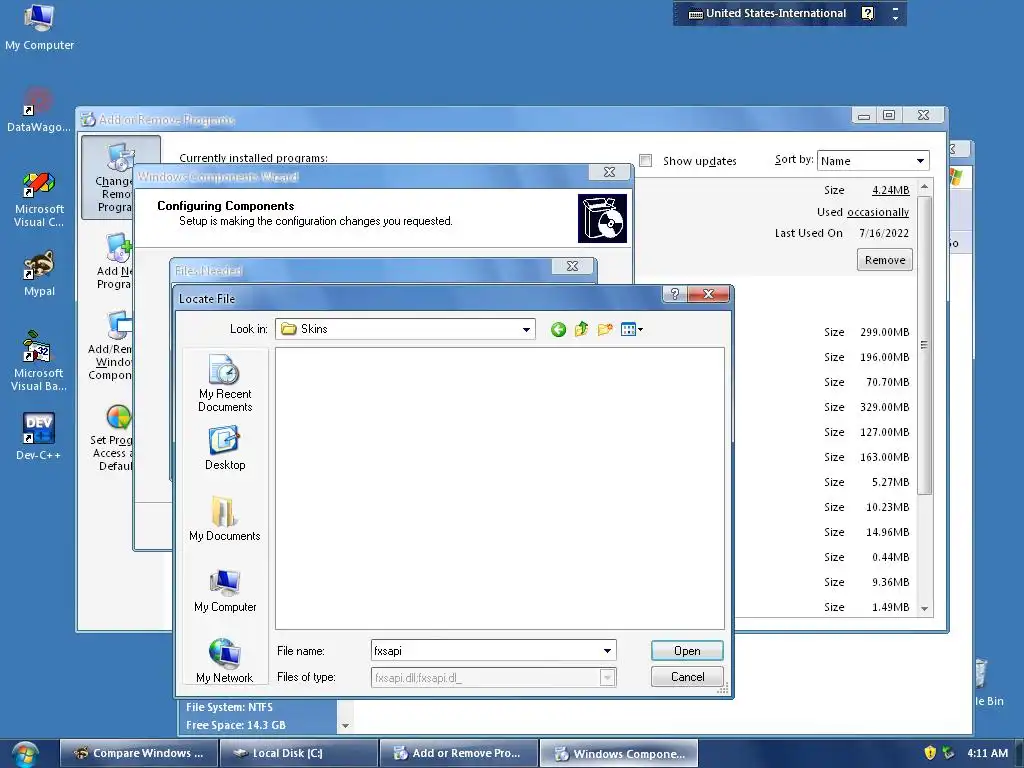This screenshot has width=1024, height=768.
Task: Select Set Program Access and Defaults icon
Action: 112,438
